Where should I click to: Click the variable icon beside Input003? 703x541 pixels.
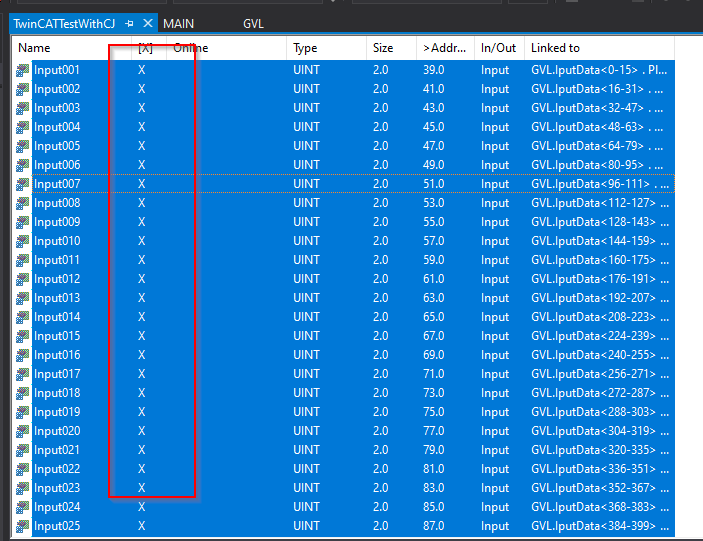[x=22, y=108]
